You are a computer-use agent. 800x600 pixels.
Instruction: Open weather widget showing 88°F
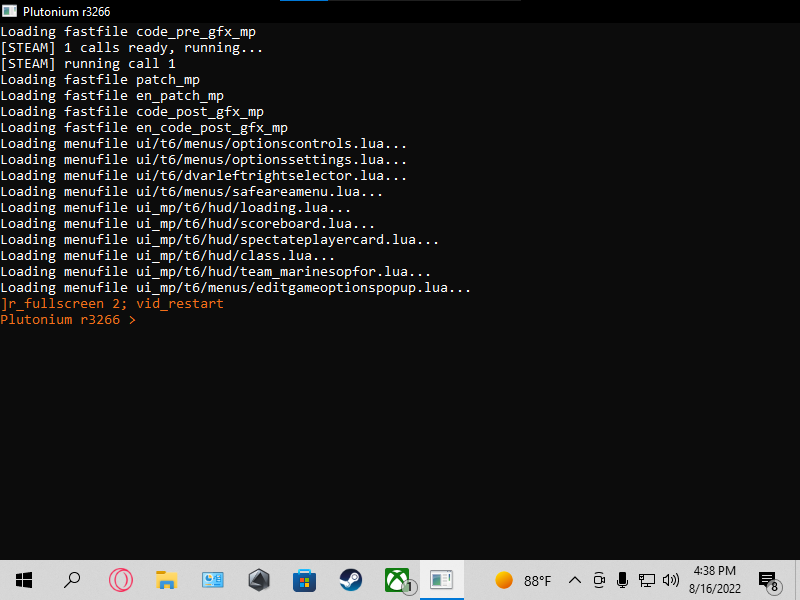523,581
